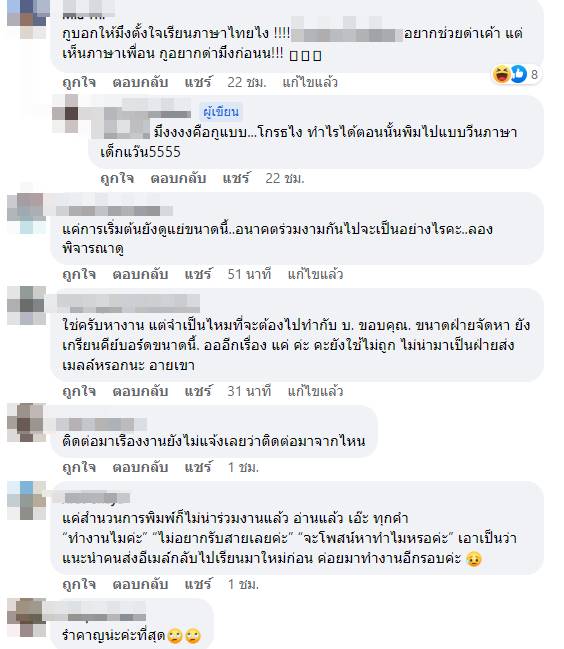
Task: Click ถูกใจ on comment posted 51 นาที ago
Action: click(79, 274)
